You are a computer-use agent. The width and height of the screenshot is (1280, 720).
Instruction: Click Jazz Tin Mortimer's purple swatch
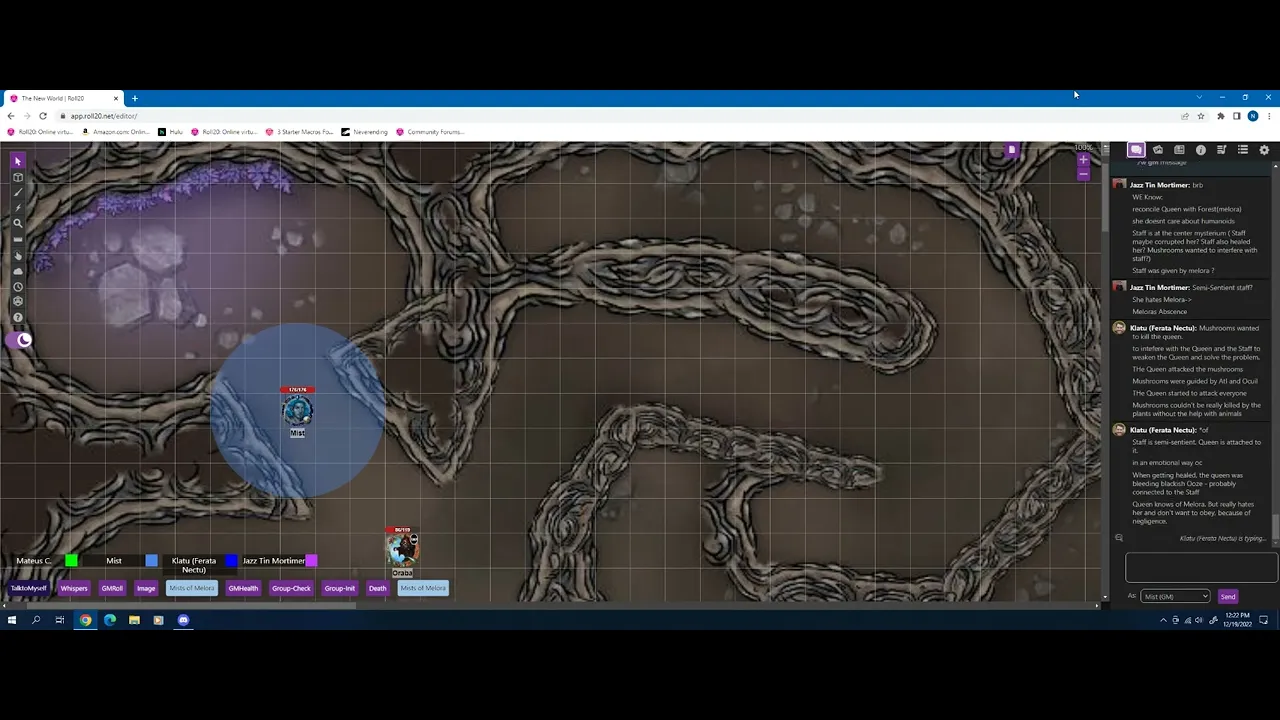tap(311, 561)
